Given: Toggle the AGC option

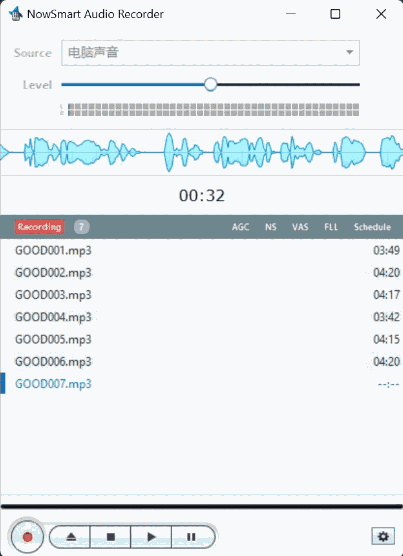Looking at the screenshot, I should coord(240,227).
